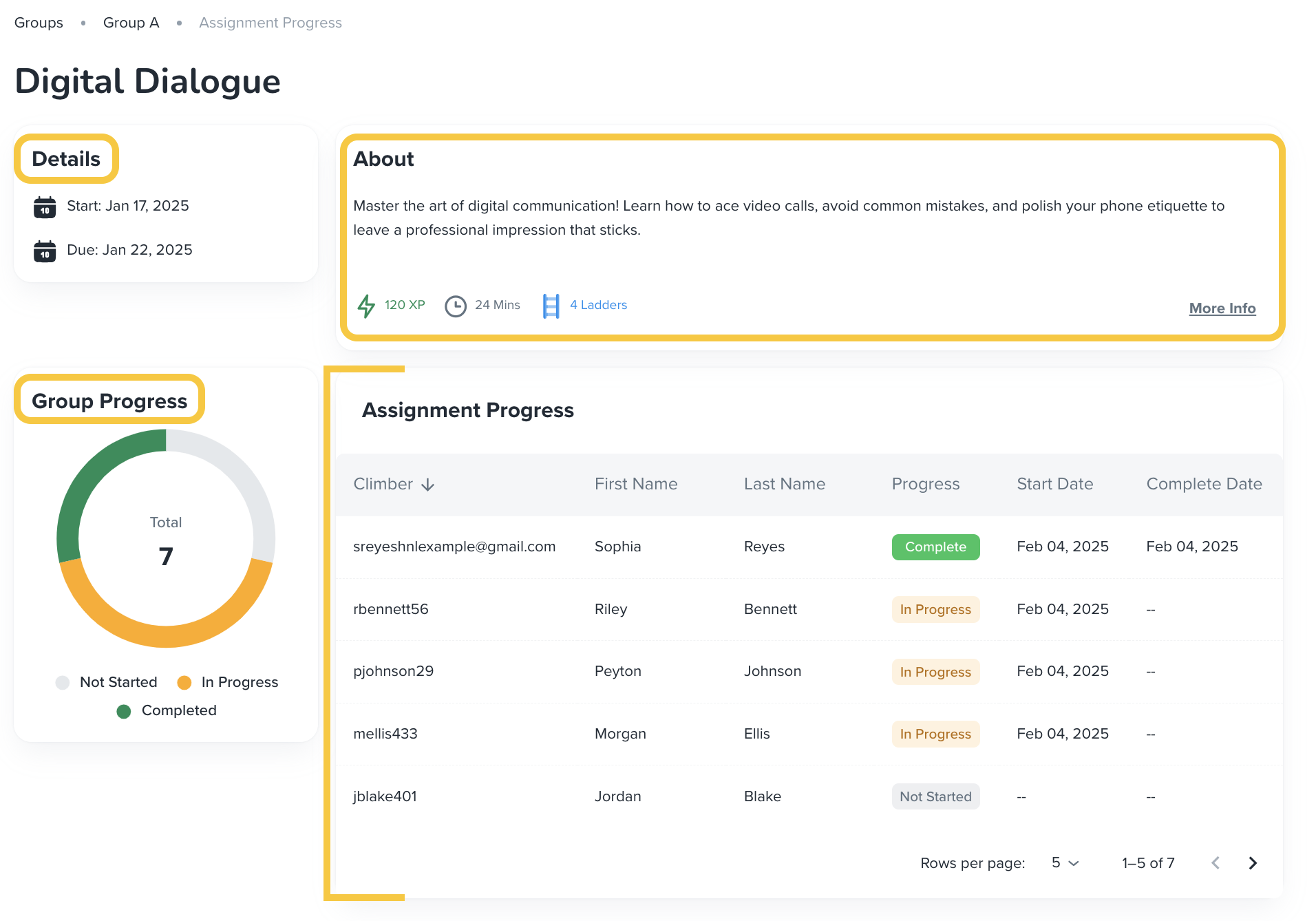Open the More Info link

[1222, 308]
